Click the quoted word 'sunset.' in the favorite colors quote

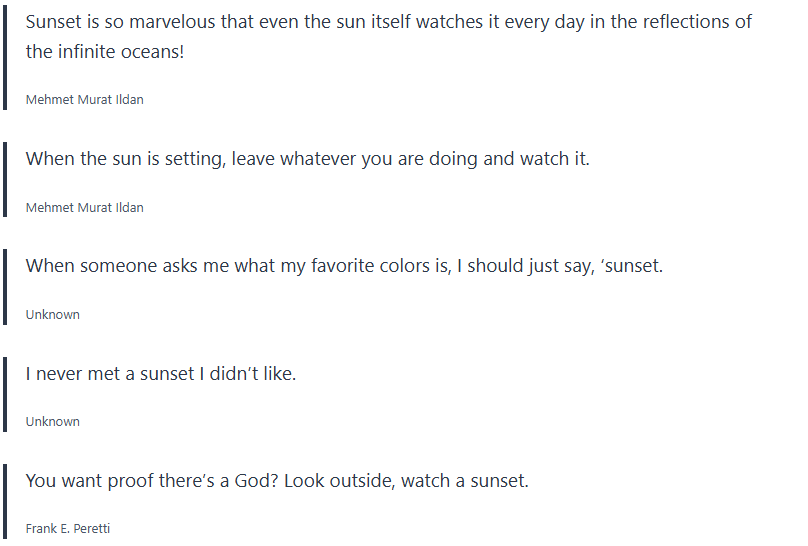click(x=633, y=266)
